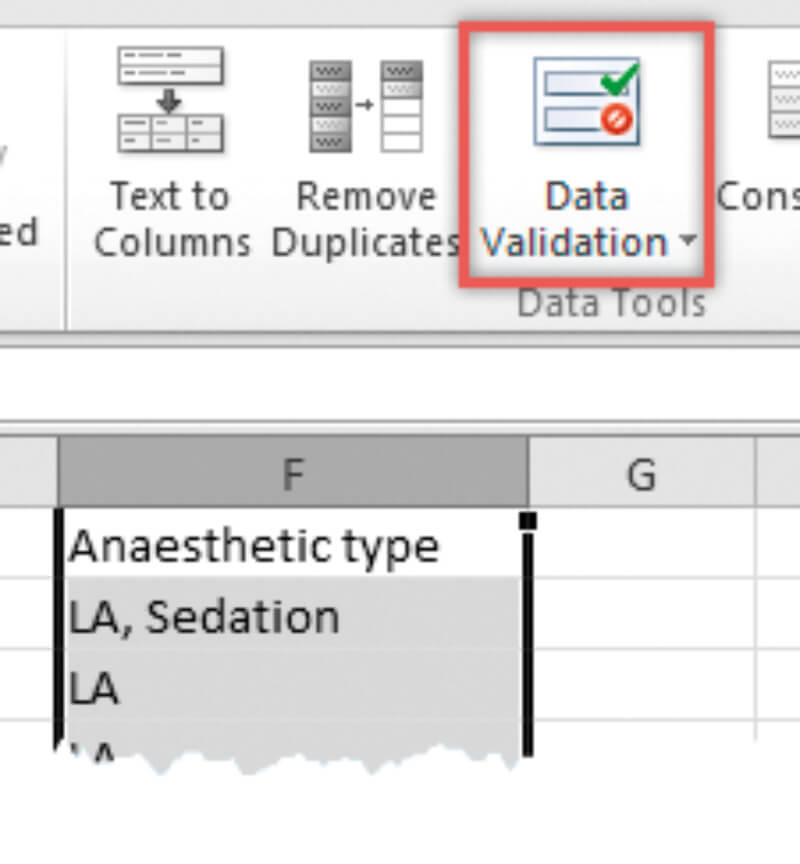Click the truncated "Cons" Consolidate label
Screen dimensions: 800x864
(x=758, y=197)
